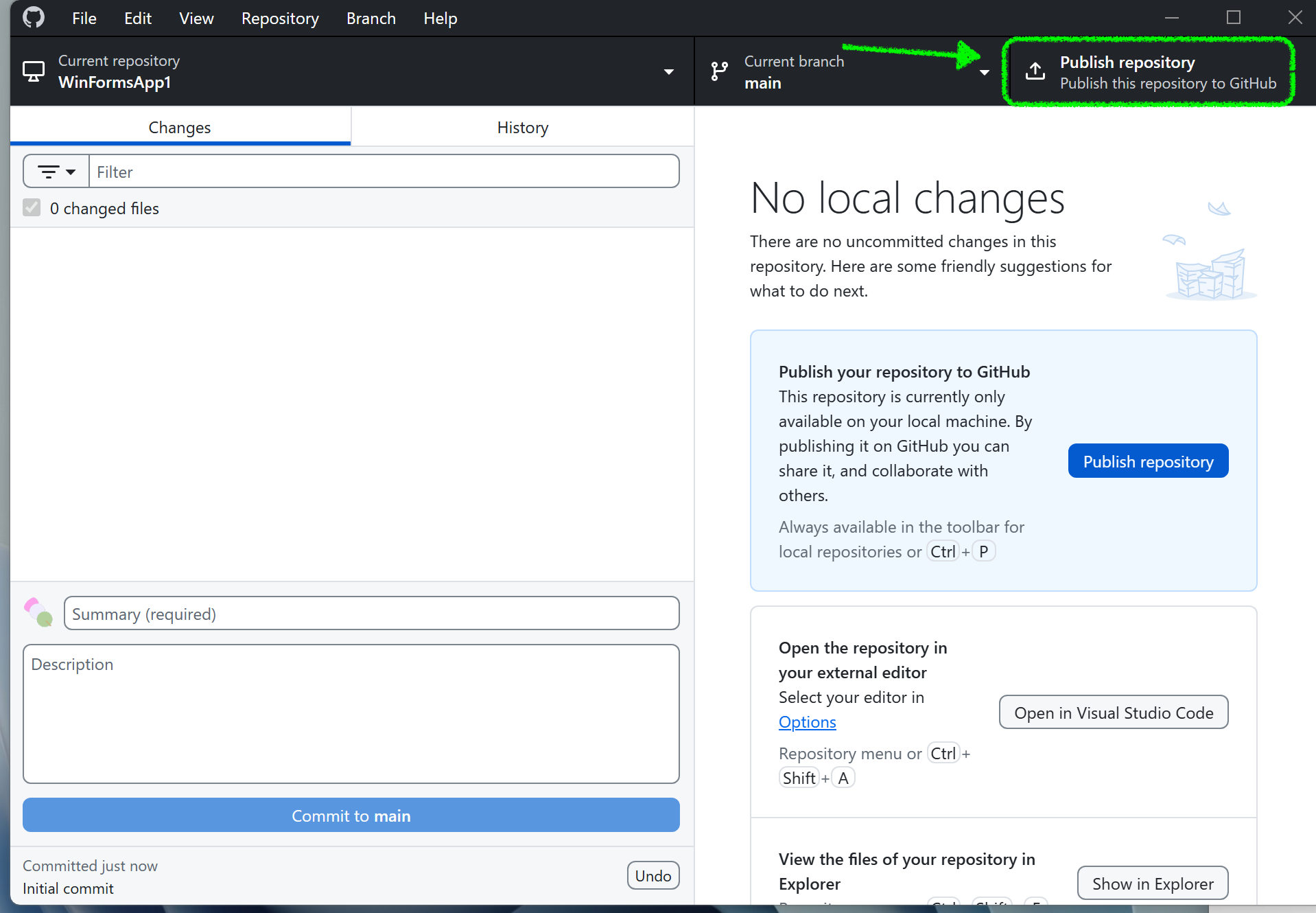Image resolution: width=1316 pixels, height=913 pixels.
Task: Click the commit author avatar icon
Action: click(38, 612)
